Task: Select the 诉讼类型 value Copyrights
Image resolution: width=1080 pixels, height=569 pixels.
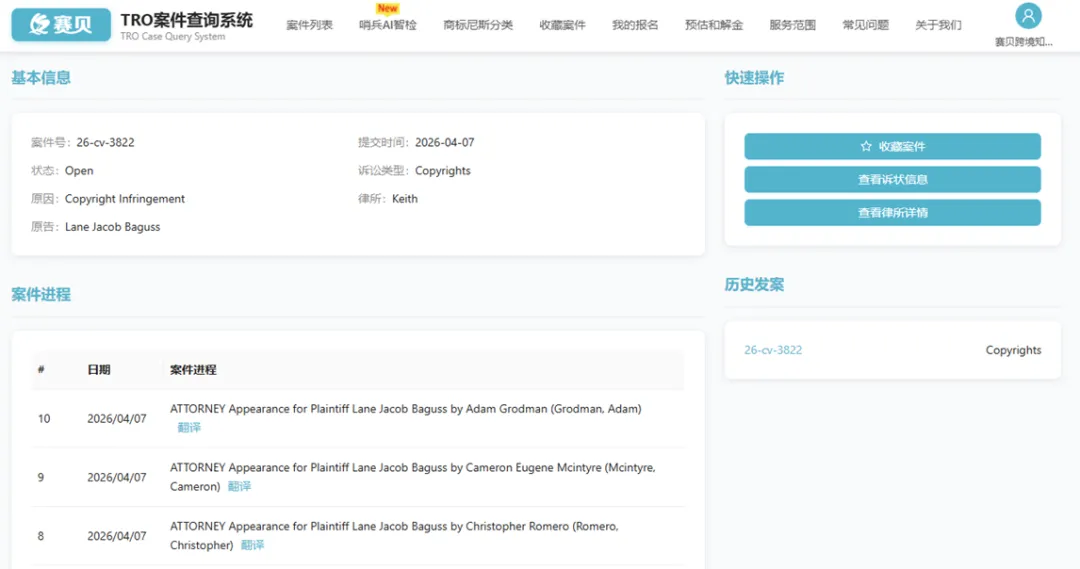Action: coord(443,171)
